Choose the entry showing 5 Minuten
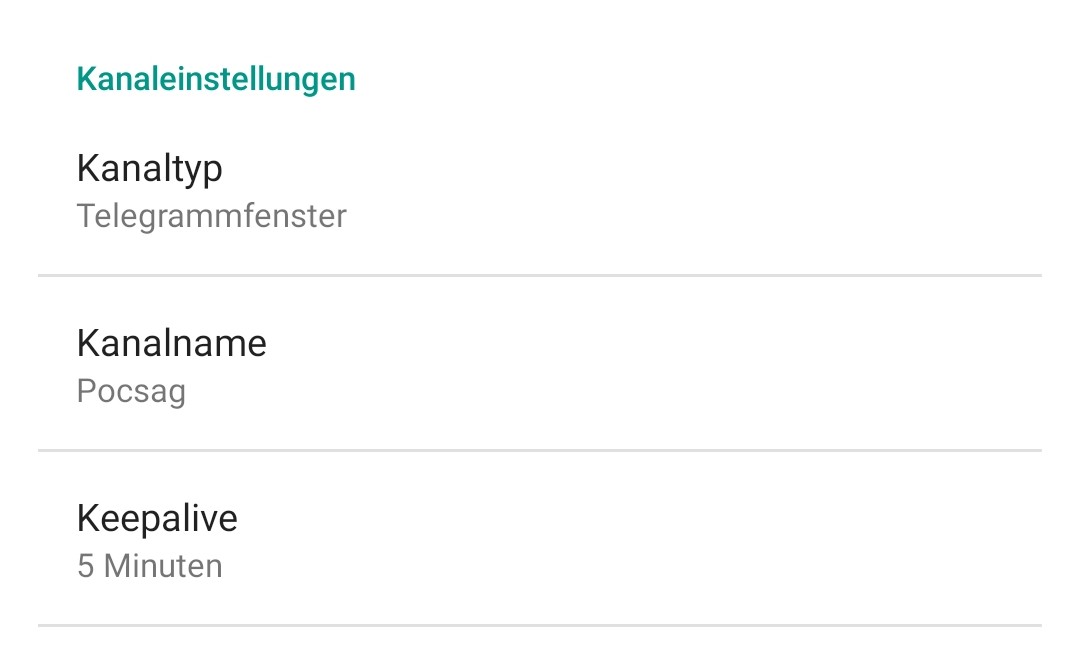Screen dimensions: 1076x671 (540, 541)
